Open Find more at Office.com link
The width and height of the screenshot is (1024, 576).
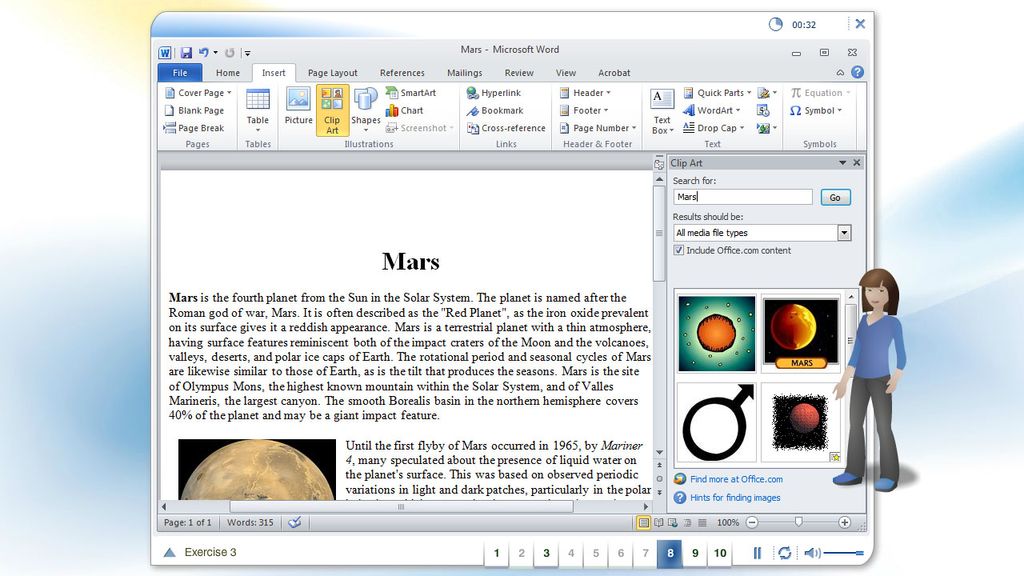pos(736,479)
